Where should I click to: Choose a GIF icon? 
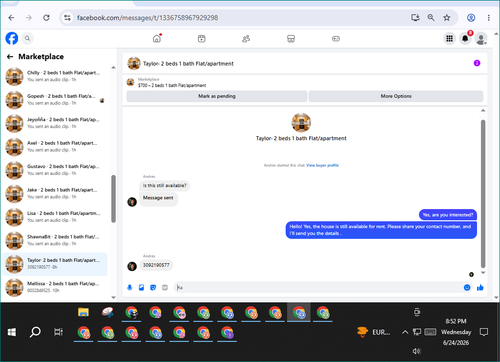pyautogui.click(x=165, y=287)
